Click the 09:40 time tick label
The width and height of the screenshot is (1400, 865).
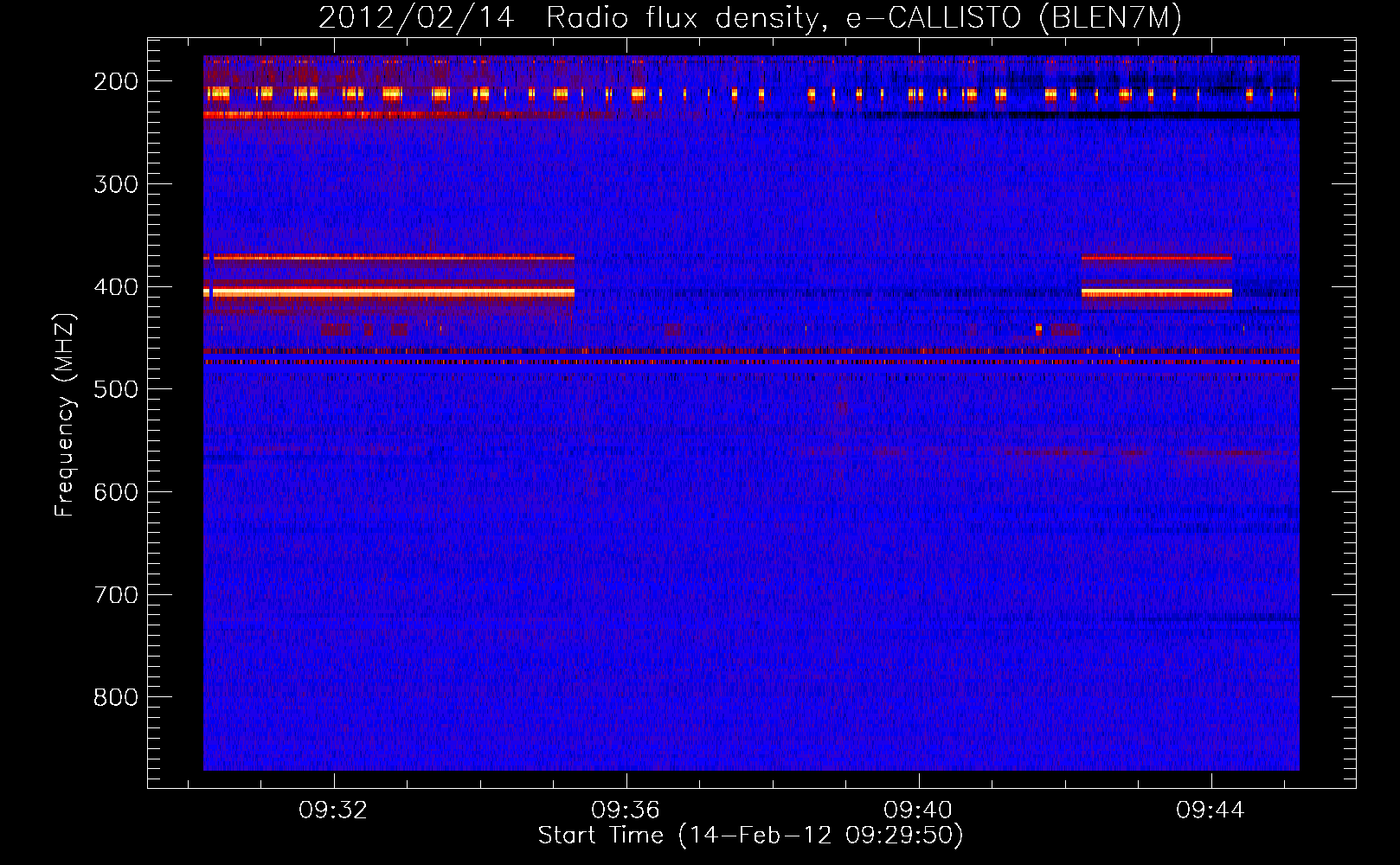point(918,811)
